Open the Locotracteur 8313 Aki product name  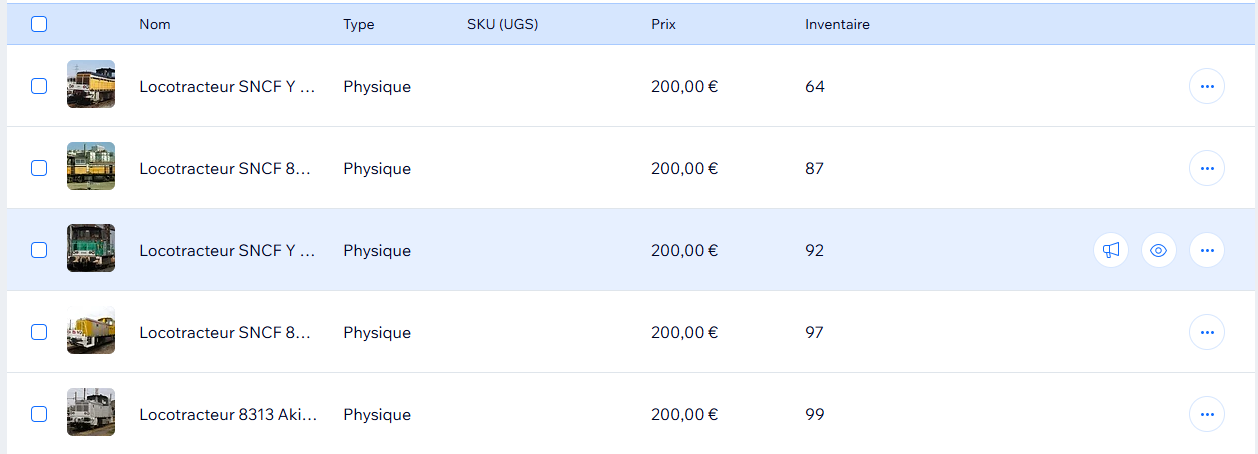coord(228,414)
